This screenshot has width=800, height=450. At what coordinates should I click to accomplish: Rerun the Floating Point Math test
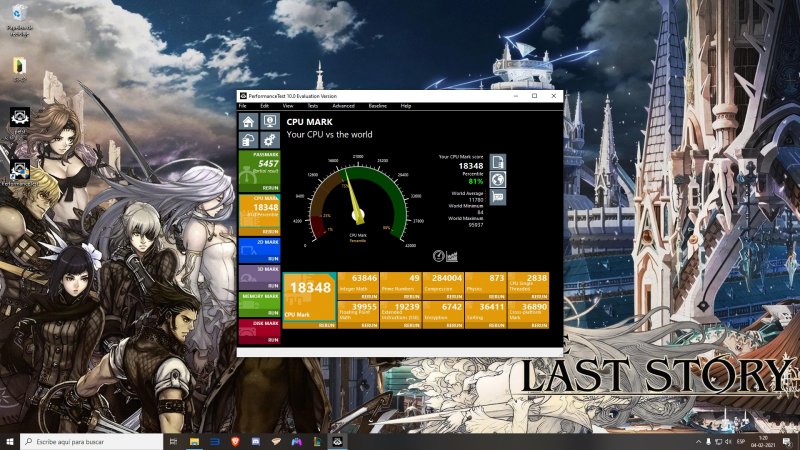369,325
